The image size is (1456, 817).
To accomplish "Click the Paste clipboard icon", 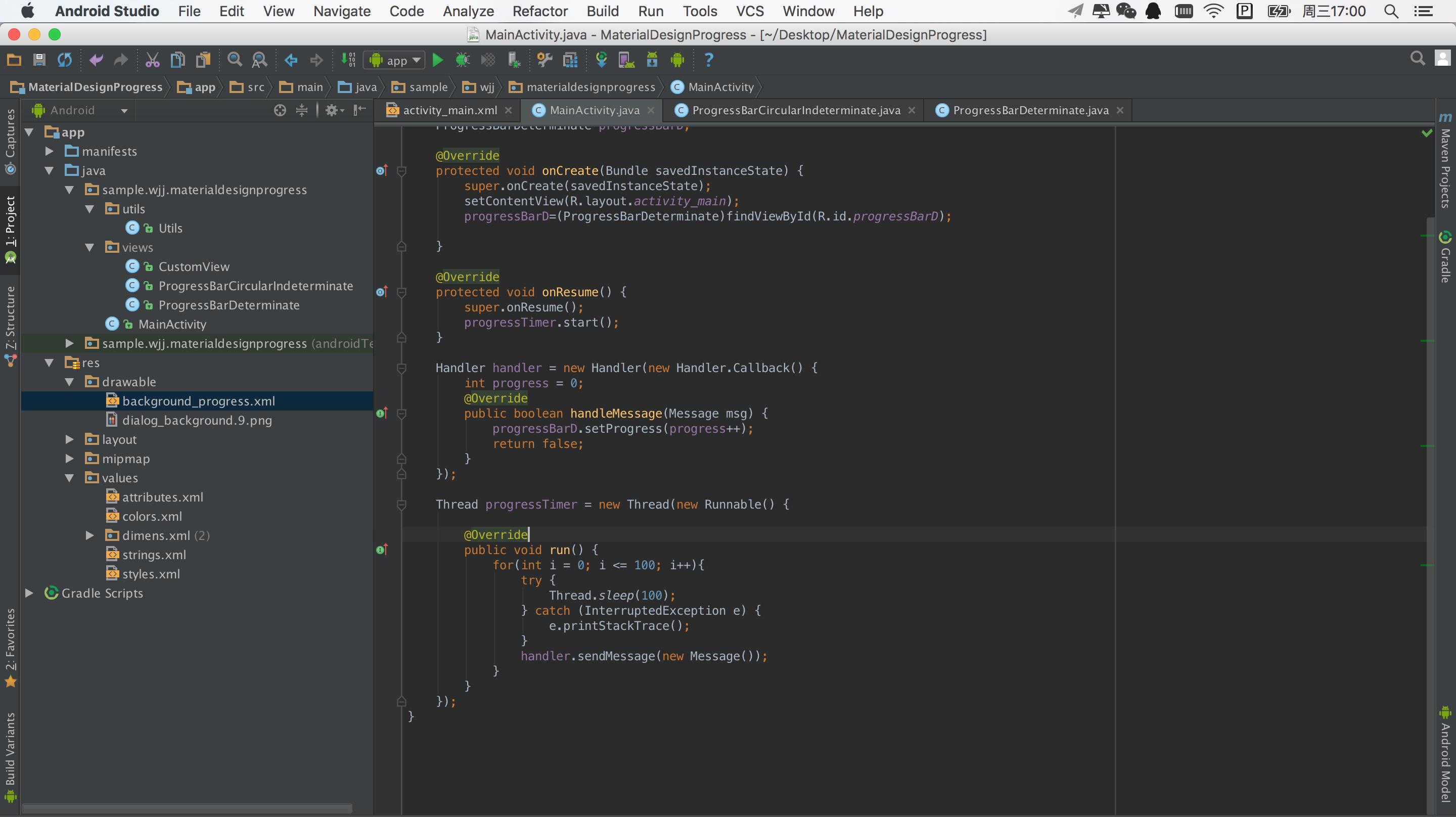I will click(x=203, y=60).
